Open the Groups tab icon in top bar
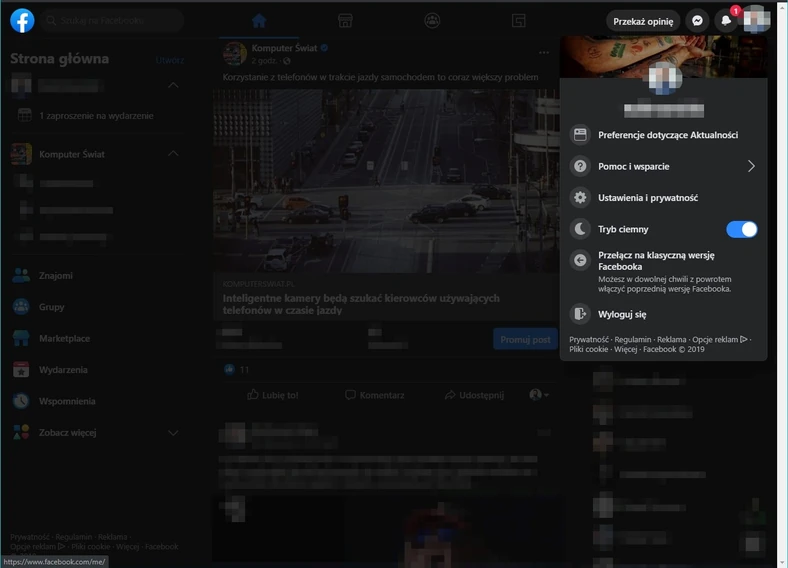 [432, 21]
